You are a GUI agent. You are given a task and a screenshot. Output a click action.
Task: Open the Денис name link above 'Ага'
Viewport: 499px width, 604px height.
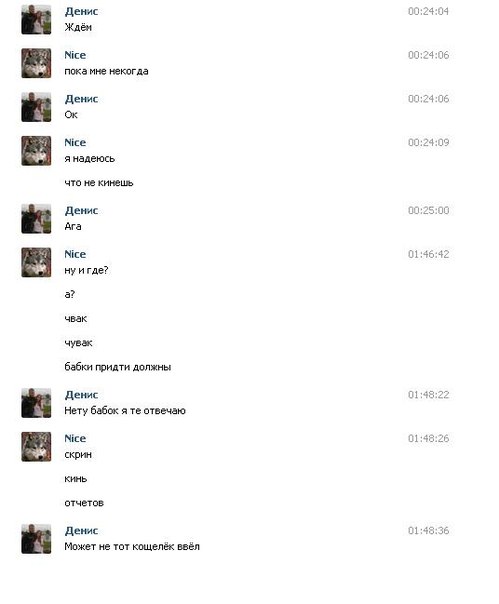coord(81,210)
